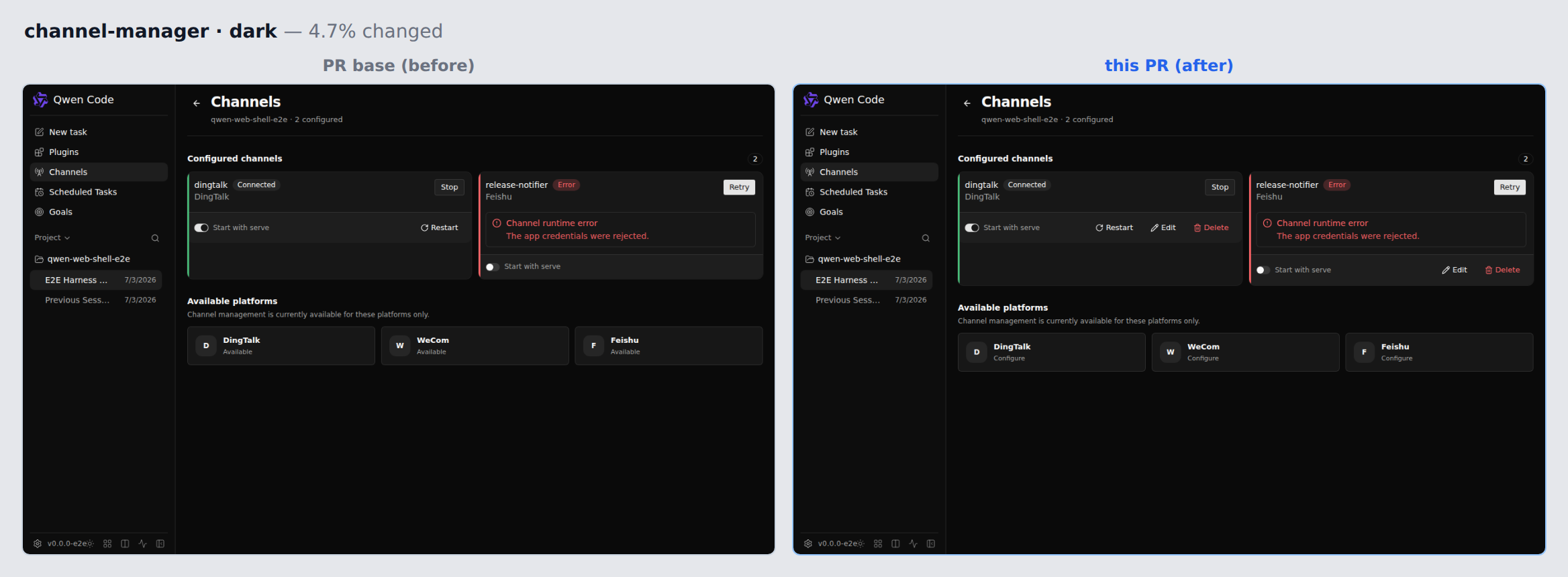Open Plugins in before panel sidebar
Image resolution: width=1568 pixels, height=577 pixels.
pyautogui.click(x=99, y=152)
